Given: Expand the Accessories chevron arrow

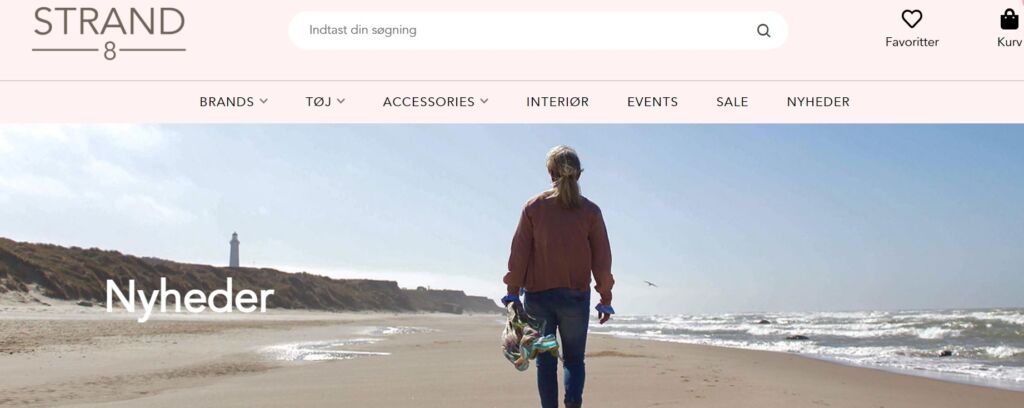Looking at the screenshot, I should (484, 101).
